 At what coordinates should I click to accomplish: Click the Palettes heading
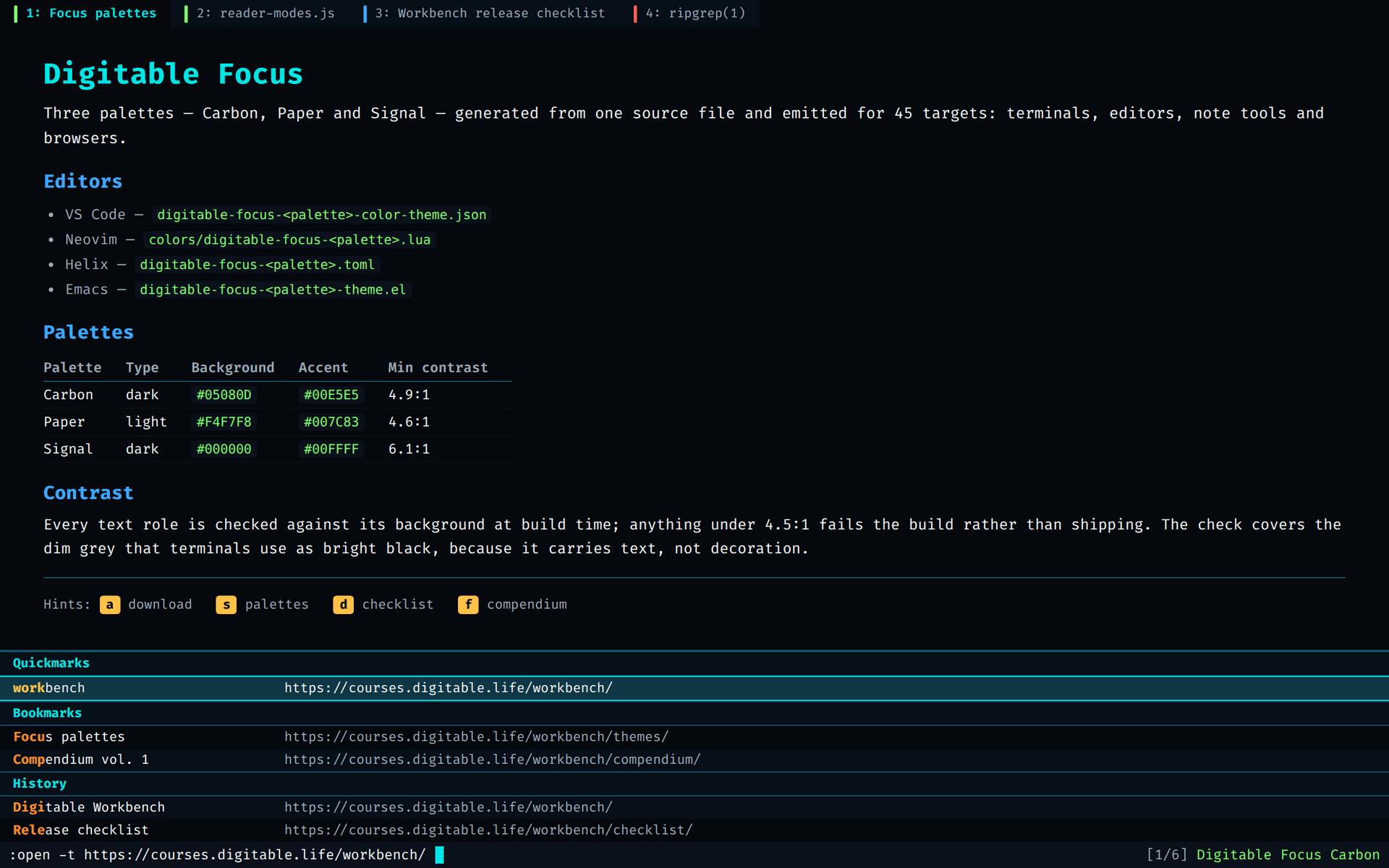(x=88, y=333)
